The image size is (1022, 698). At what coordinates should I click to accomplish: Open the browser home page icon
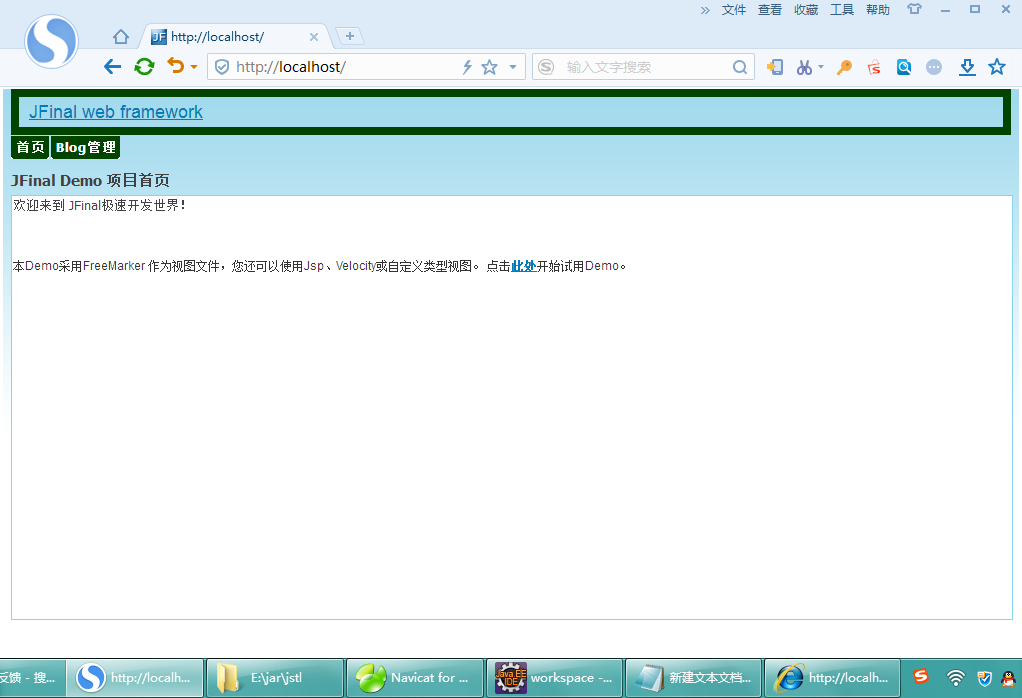tap(121, 36)
